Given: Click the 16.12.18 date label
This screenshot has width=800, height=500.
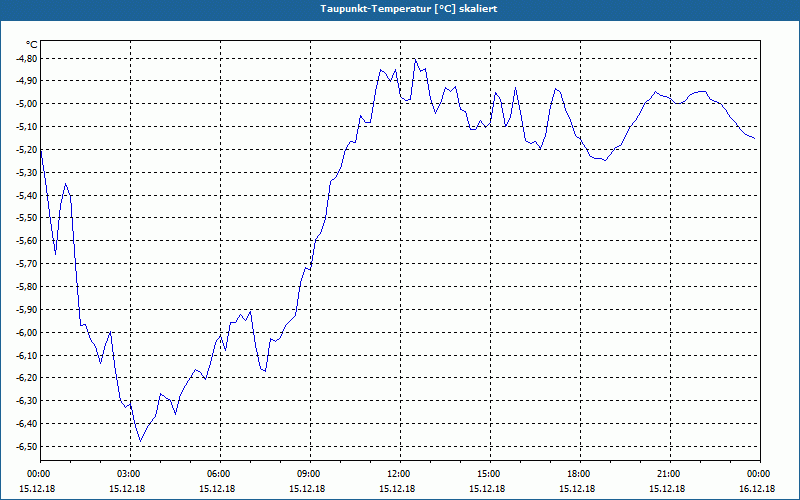Looking at the screenshot, I should coord(757,488).
